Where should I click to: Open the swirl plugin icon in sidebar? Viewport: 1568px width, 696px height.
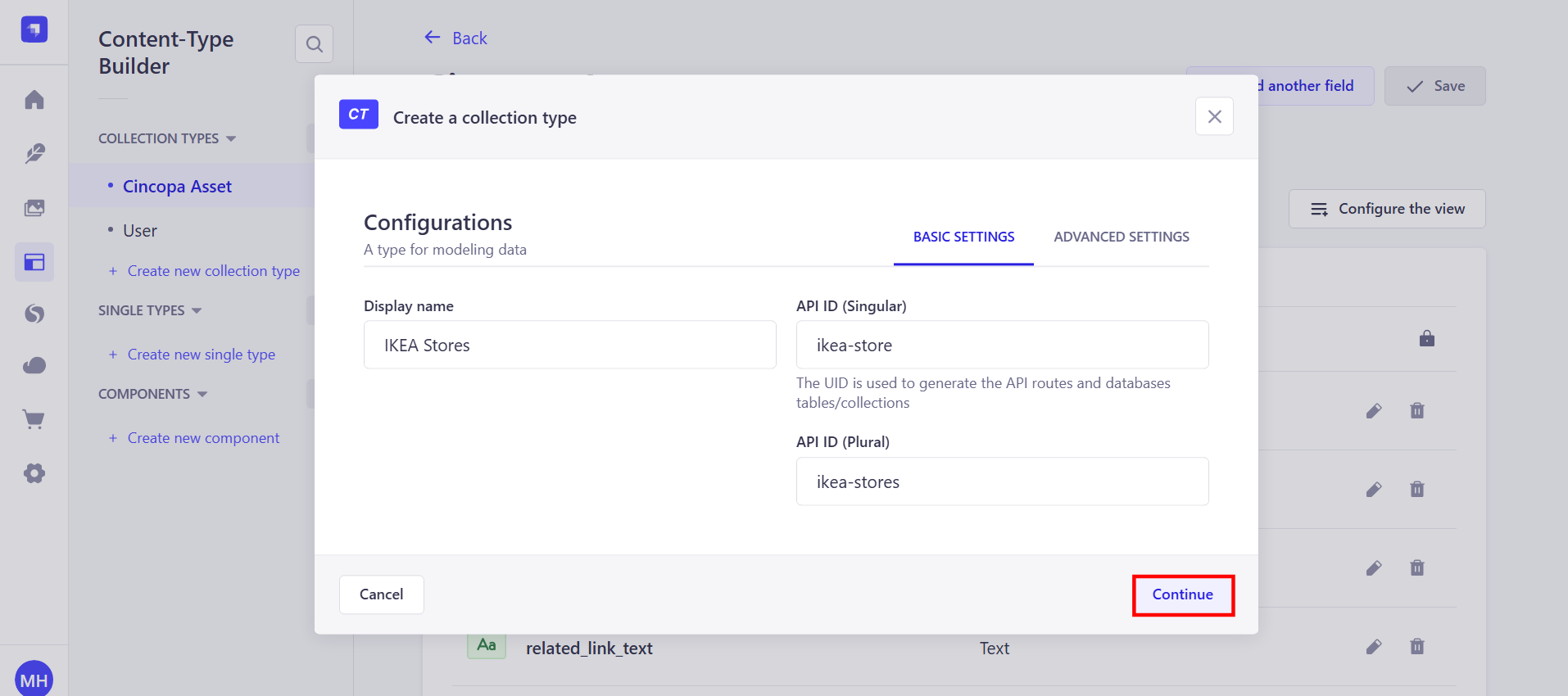click(34, 314)
